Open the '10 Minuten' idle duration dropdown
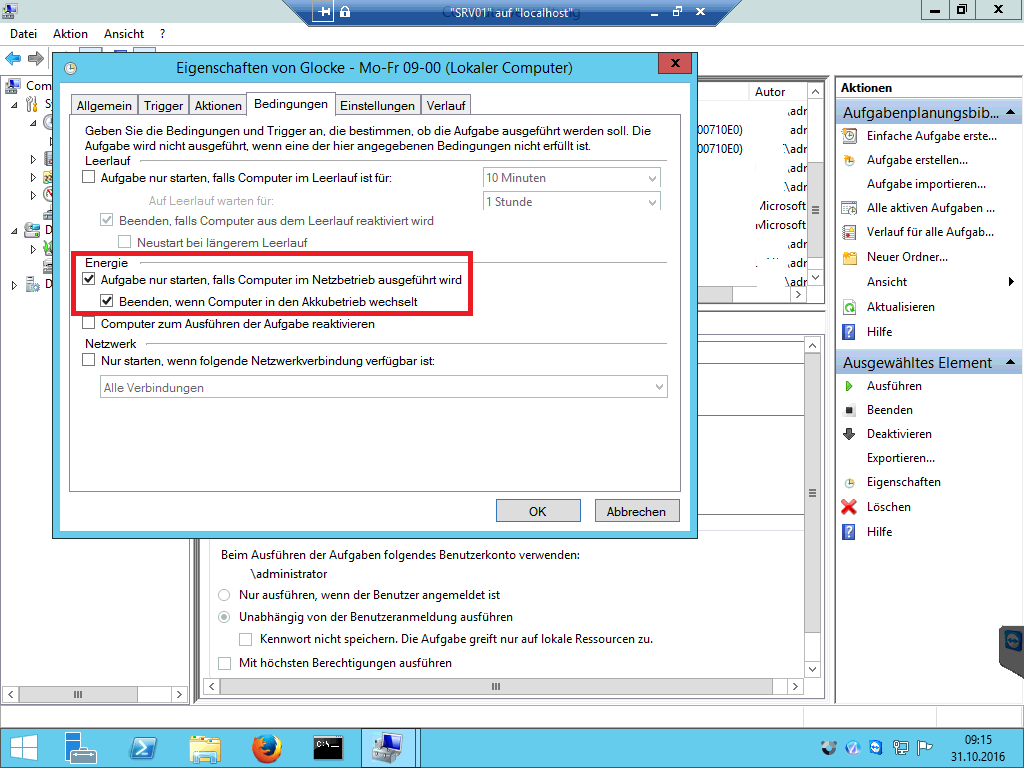The width and height of the screenshot is (1024, 768). coord(571,178)
